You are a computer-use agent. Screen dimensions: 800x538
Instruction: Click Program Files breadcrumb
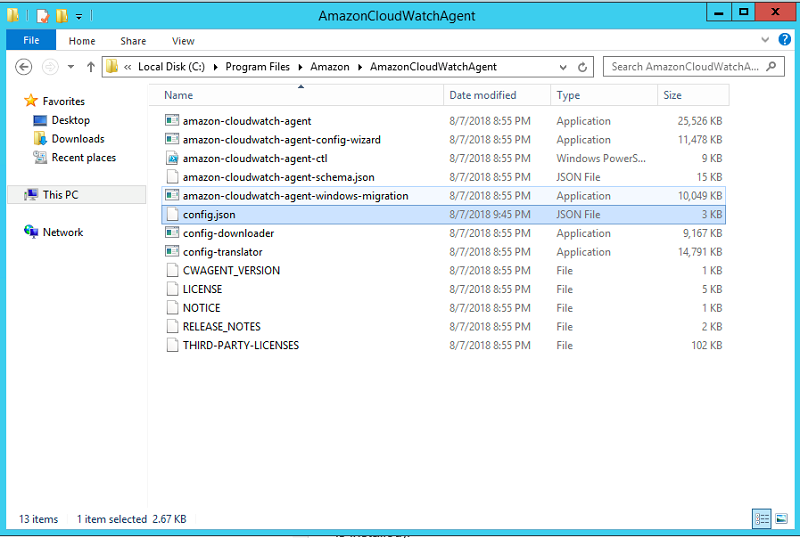pyautogui.click(x=257, y=67)
